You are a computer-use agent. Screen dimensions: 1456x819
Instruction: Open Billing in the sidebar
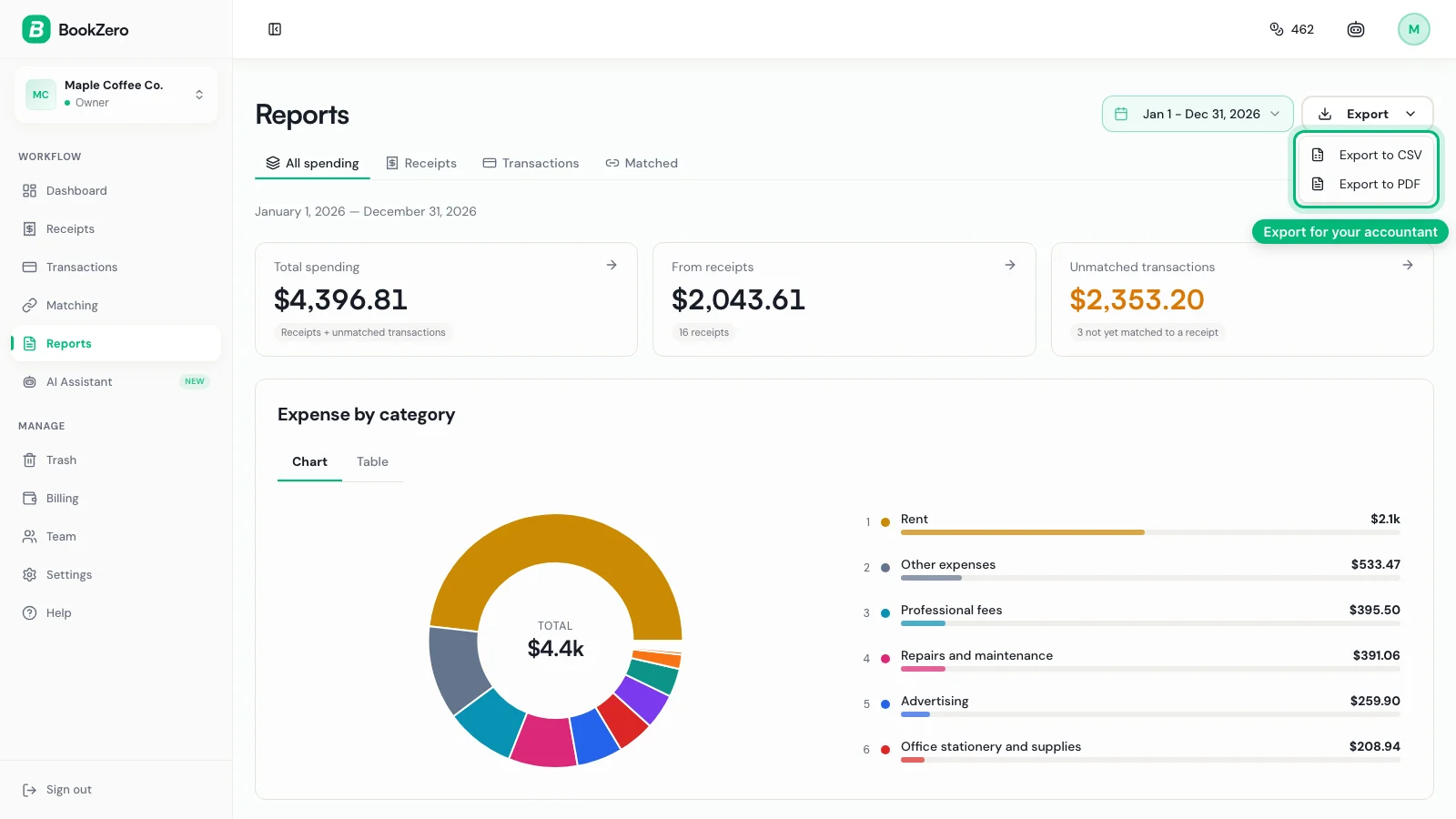(116, 499)
